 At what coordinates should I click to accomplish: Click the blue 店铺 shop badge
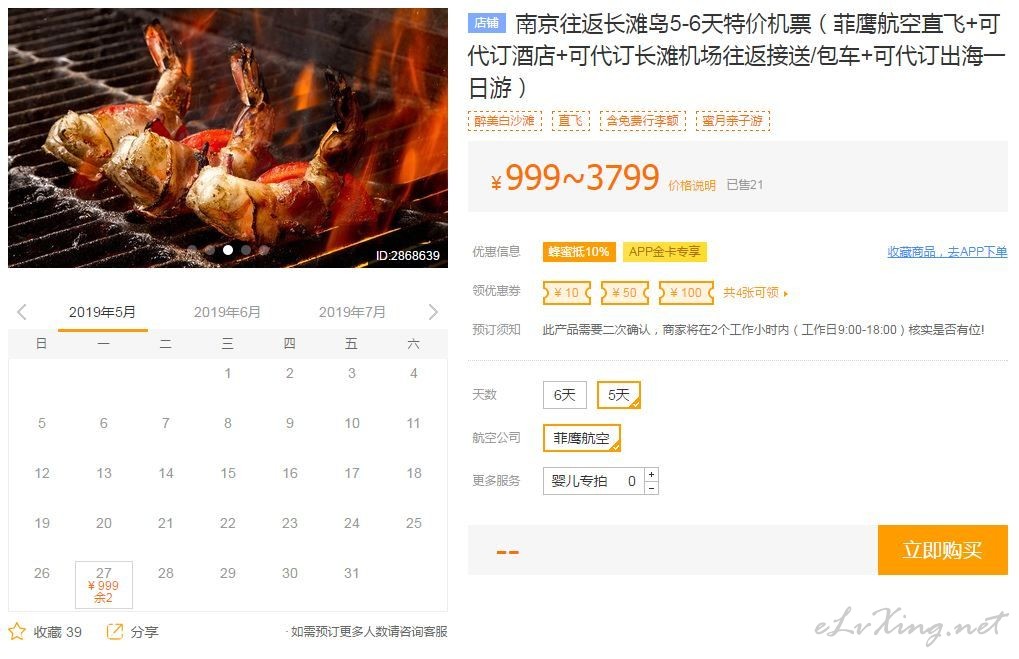pos(486,23)
